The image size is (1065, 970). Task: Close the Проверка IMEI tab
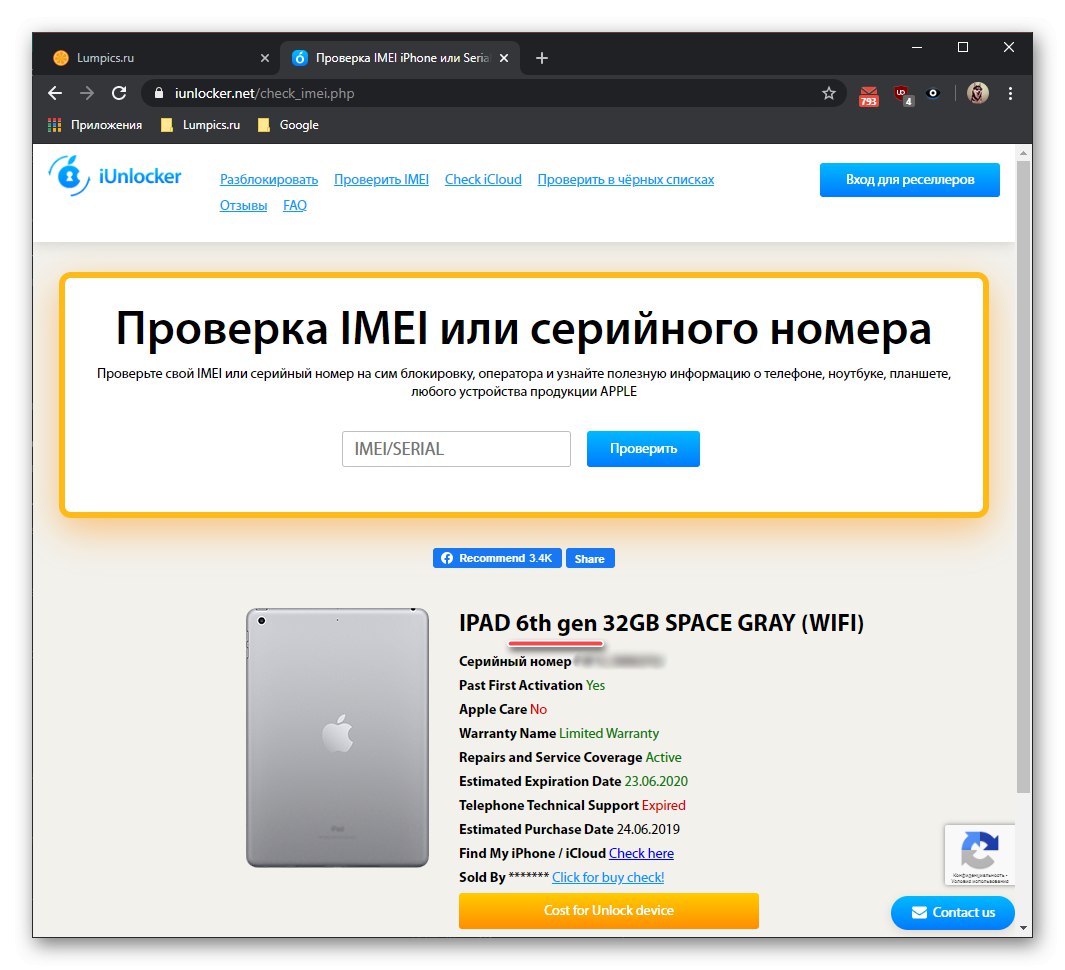[504, 58]
